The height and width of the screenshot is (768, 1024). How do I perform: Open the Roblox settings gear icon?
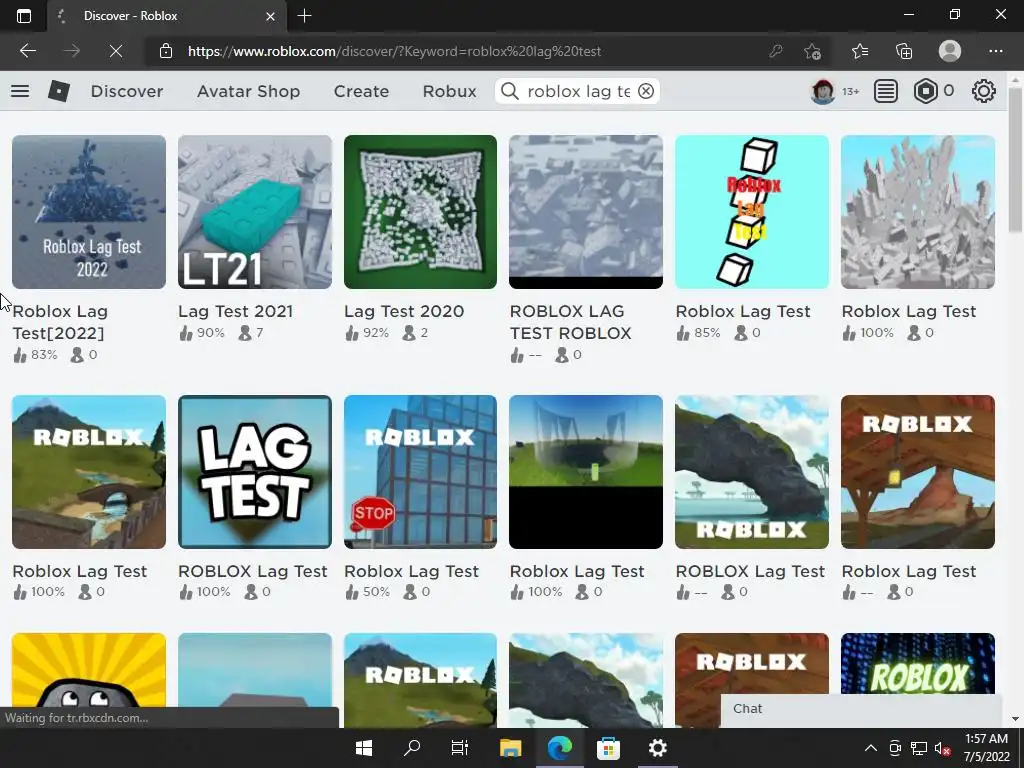(x=984, y=91)
